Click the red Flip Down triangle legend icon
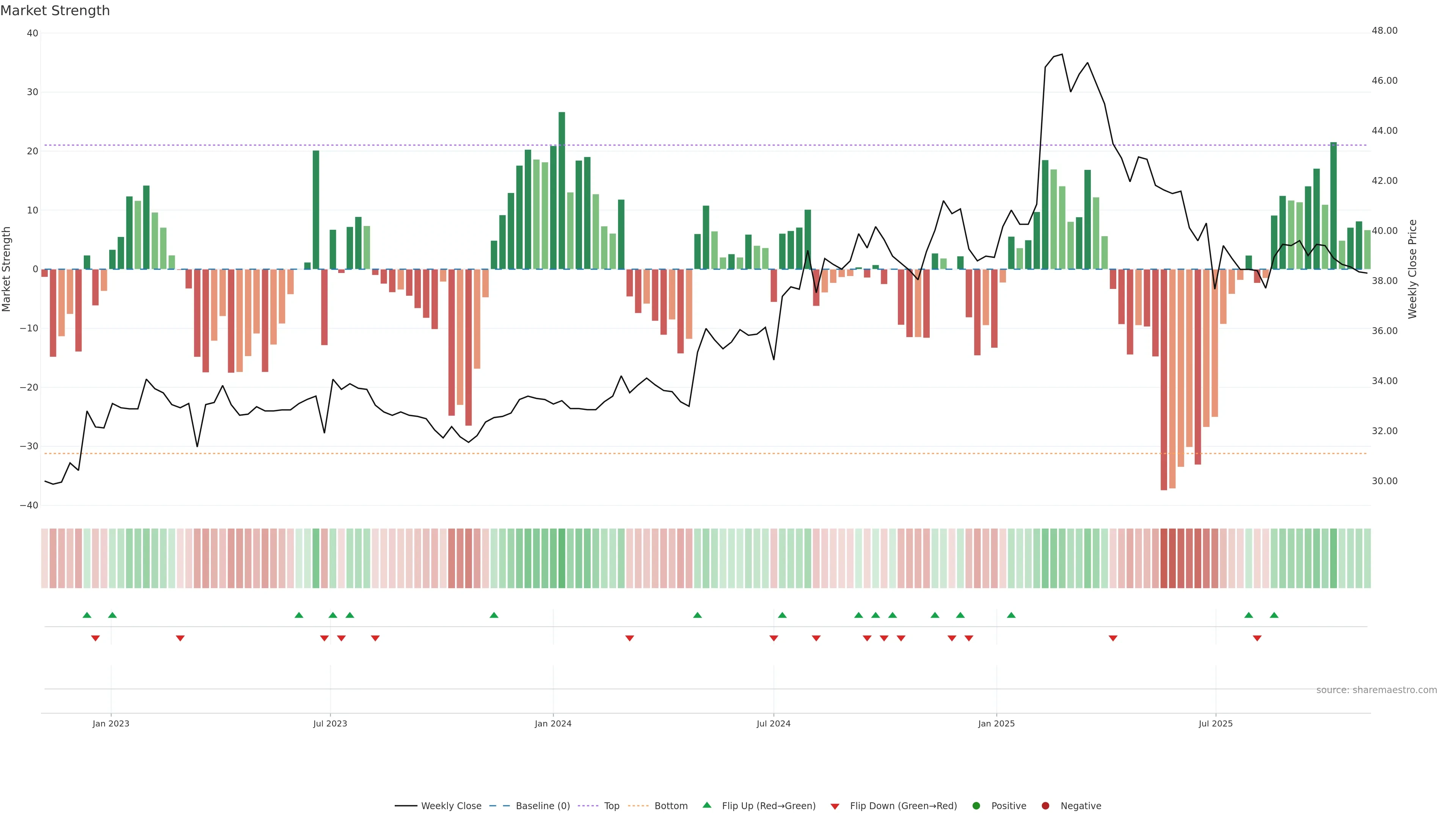 835,806
